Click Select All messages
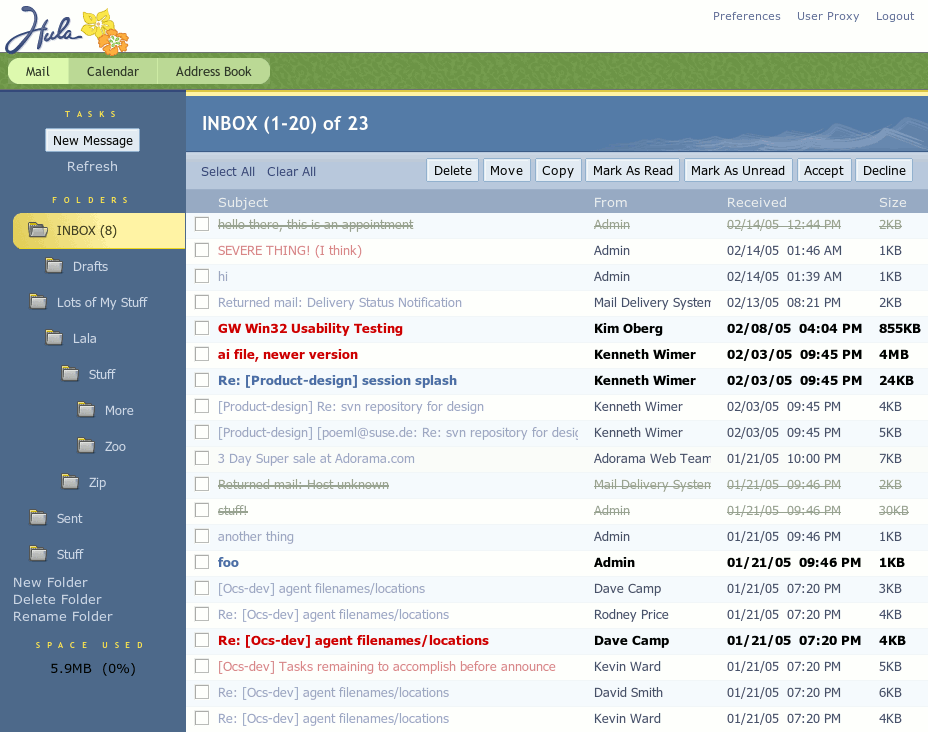 click(x=228, y=172)
